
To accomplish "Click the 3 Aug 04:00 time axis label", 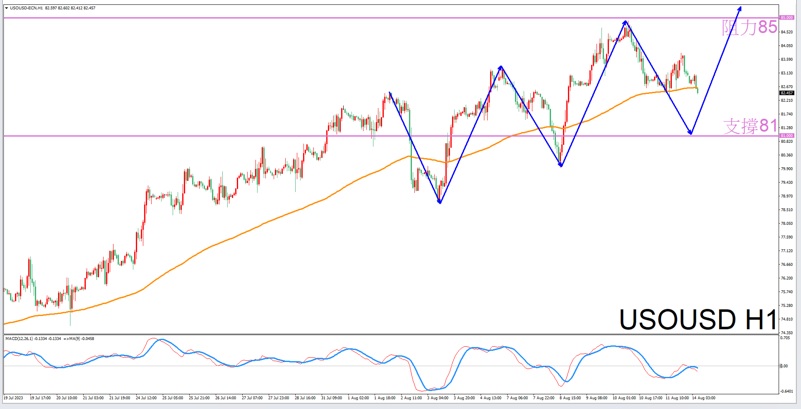I will [x=439, y=396].
